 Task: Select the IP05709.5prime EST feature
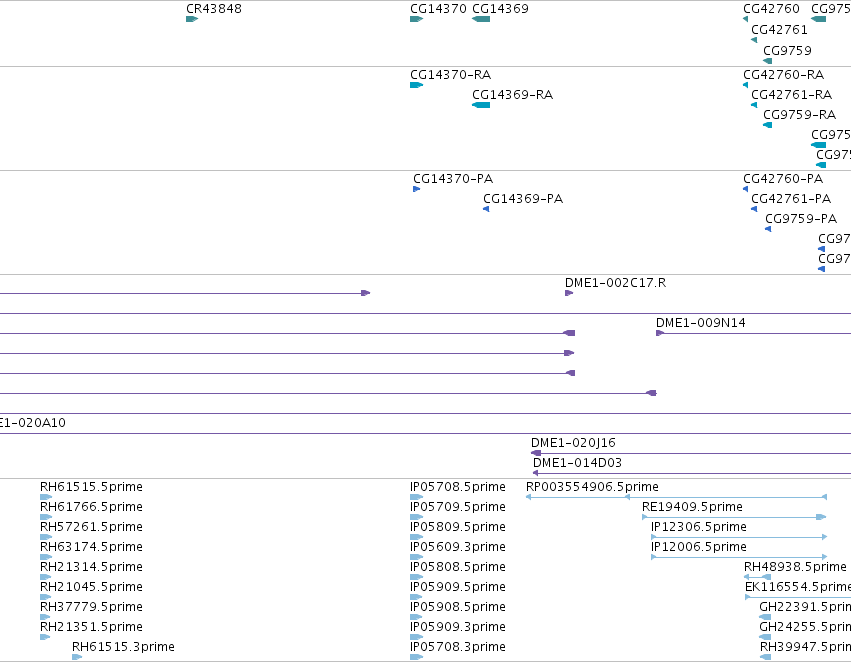[417, 517]
